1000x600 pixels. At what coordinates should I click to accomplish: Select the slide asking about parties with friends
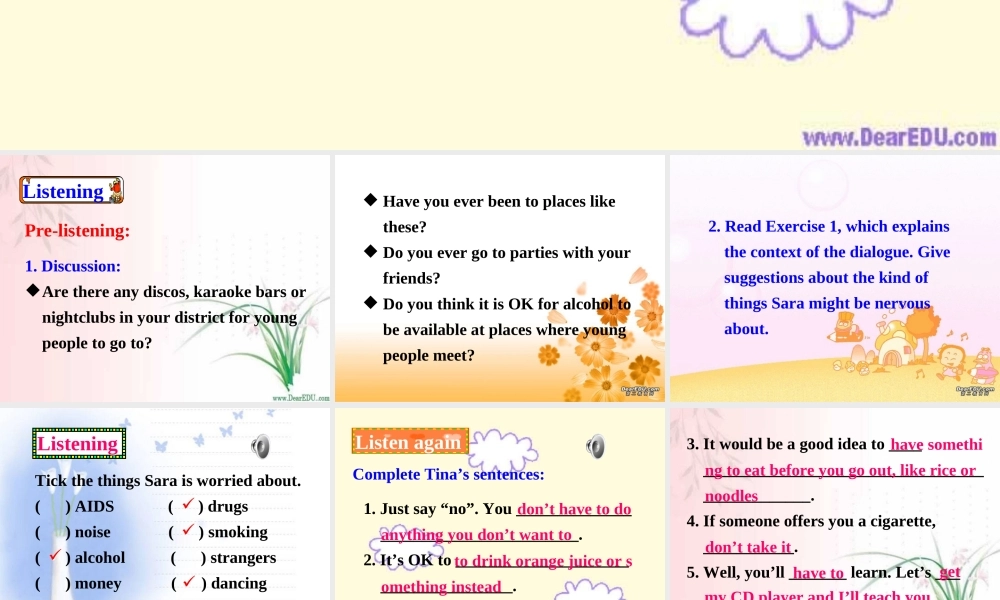500,279
